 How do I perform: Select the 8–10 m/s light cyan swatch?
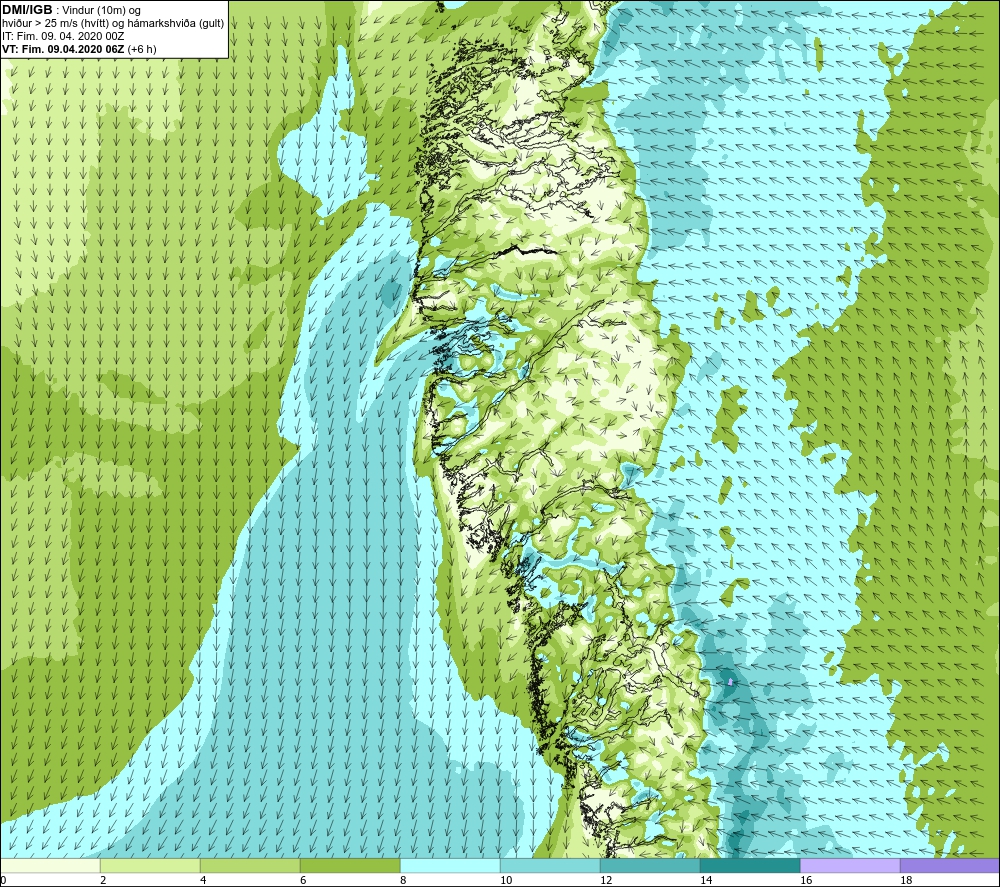[x=450, y=865]
